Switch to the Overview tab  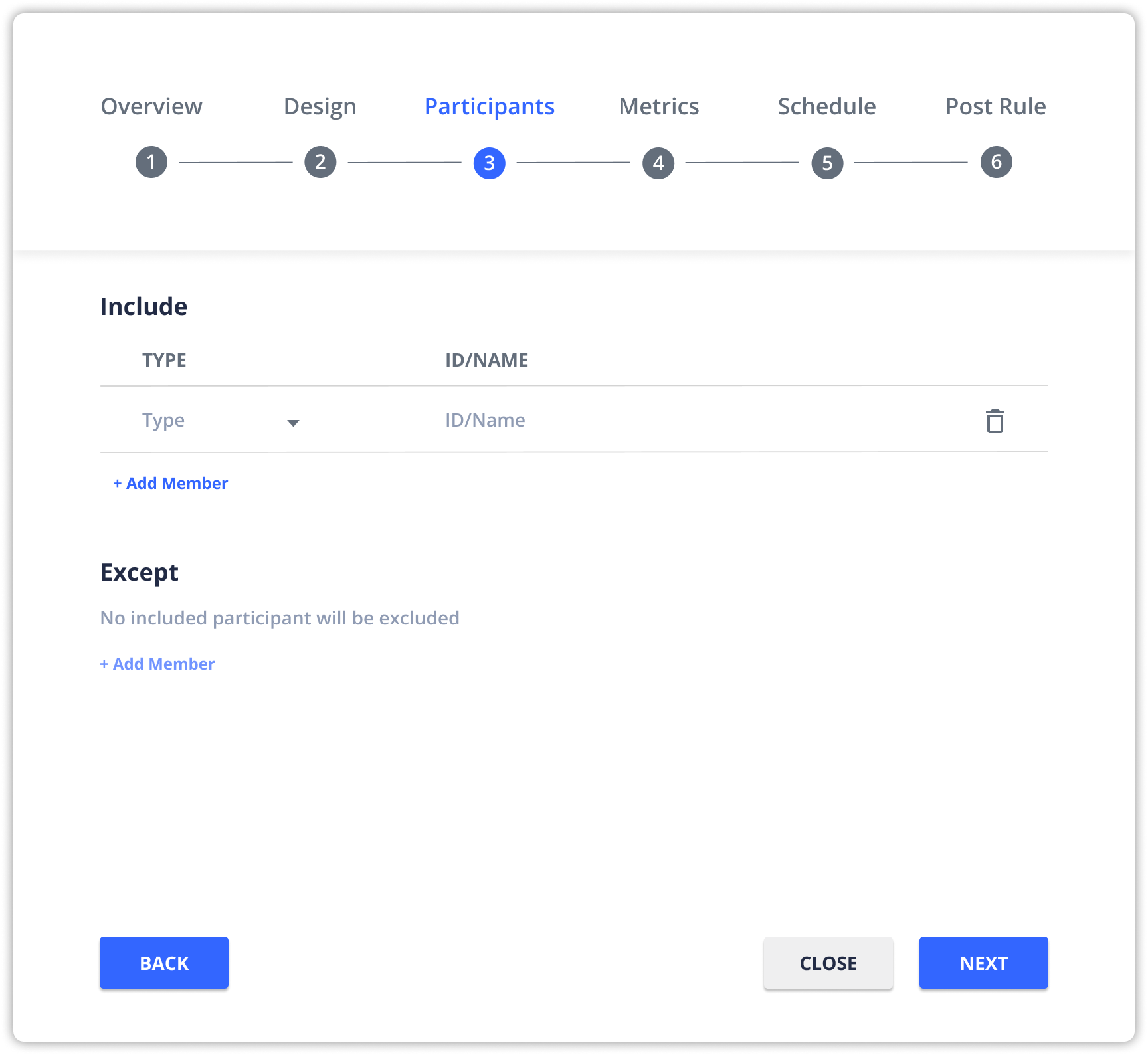pyautogui.click(x=151, y=106)
